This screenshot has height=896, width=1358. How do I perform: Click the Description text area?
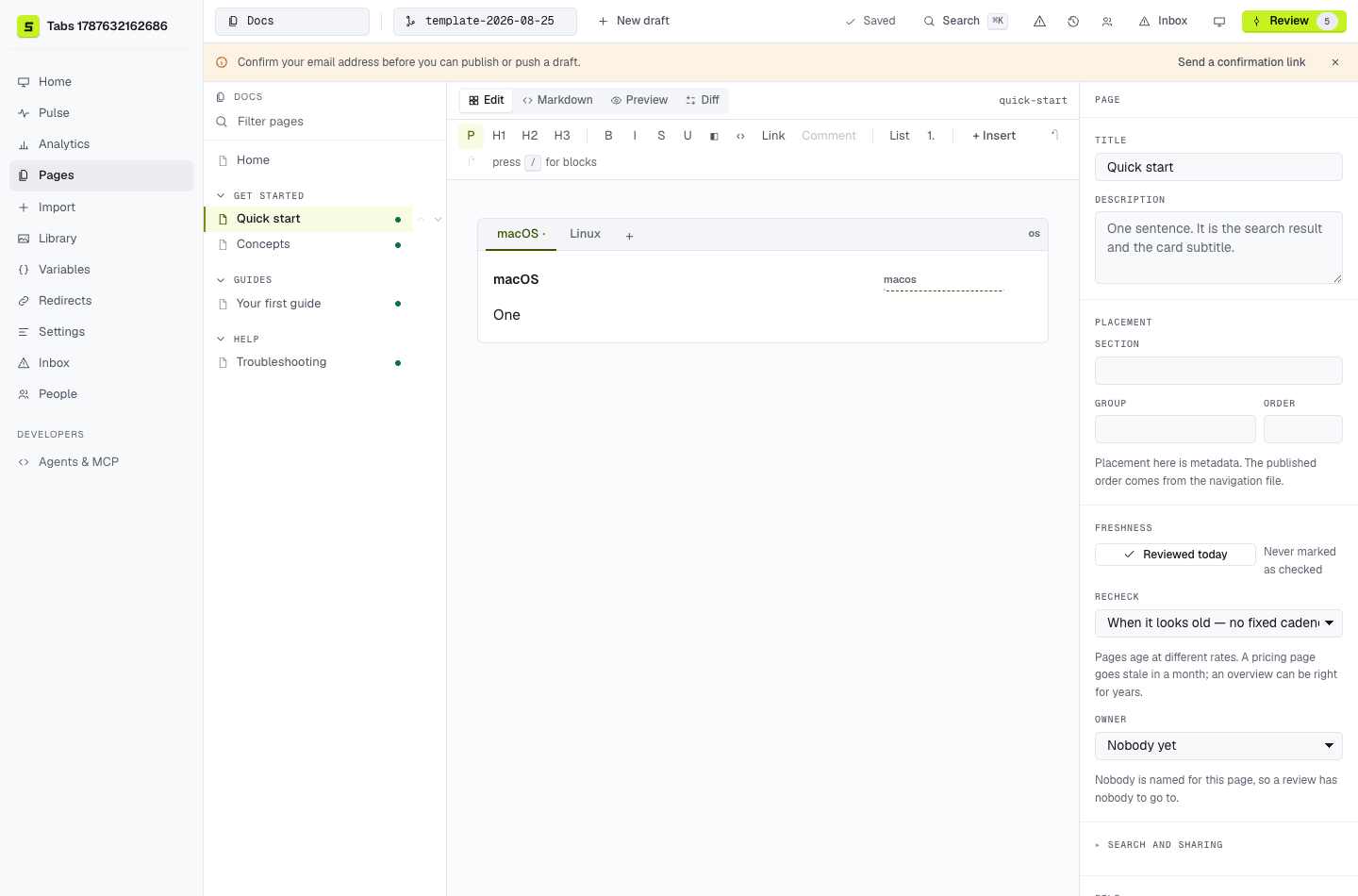[1218, 247]
